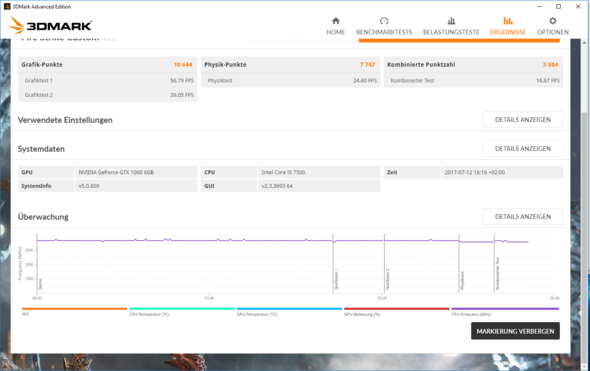Open the Ergebnisse results chart icon
The width and height of the screenshot is (590, 371).
pos(508,21)
